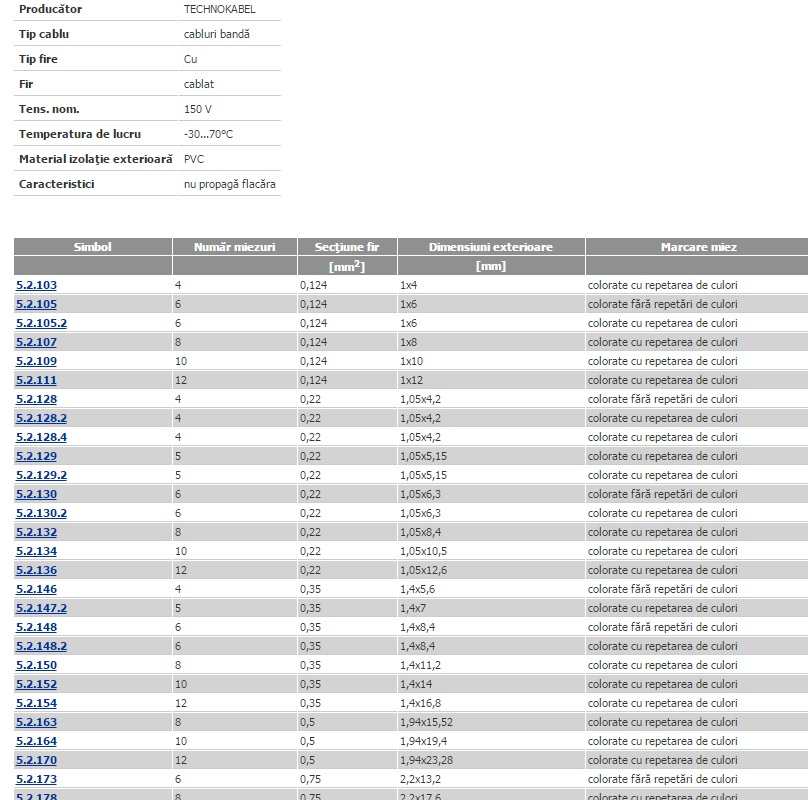
Task: Open the 5.2.173 cable link
Action: (36, 779)
